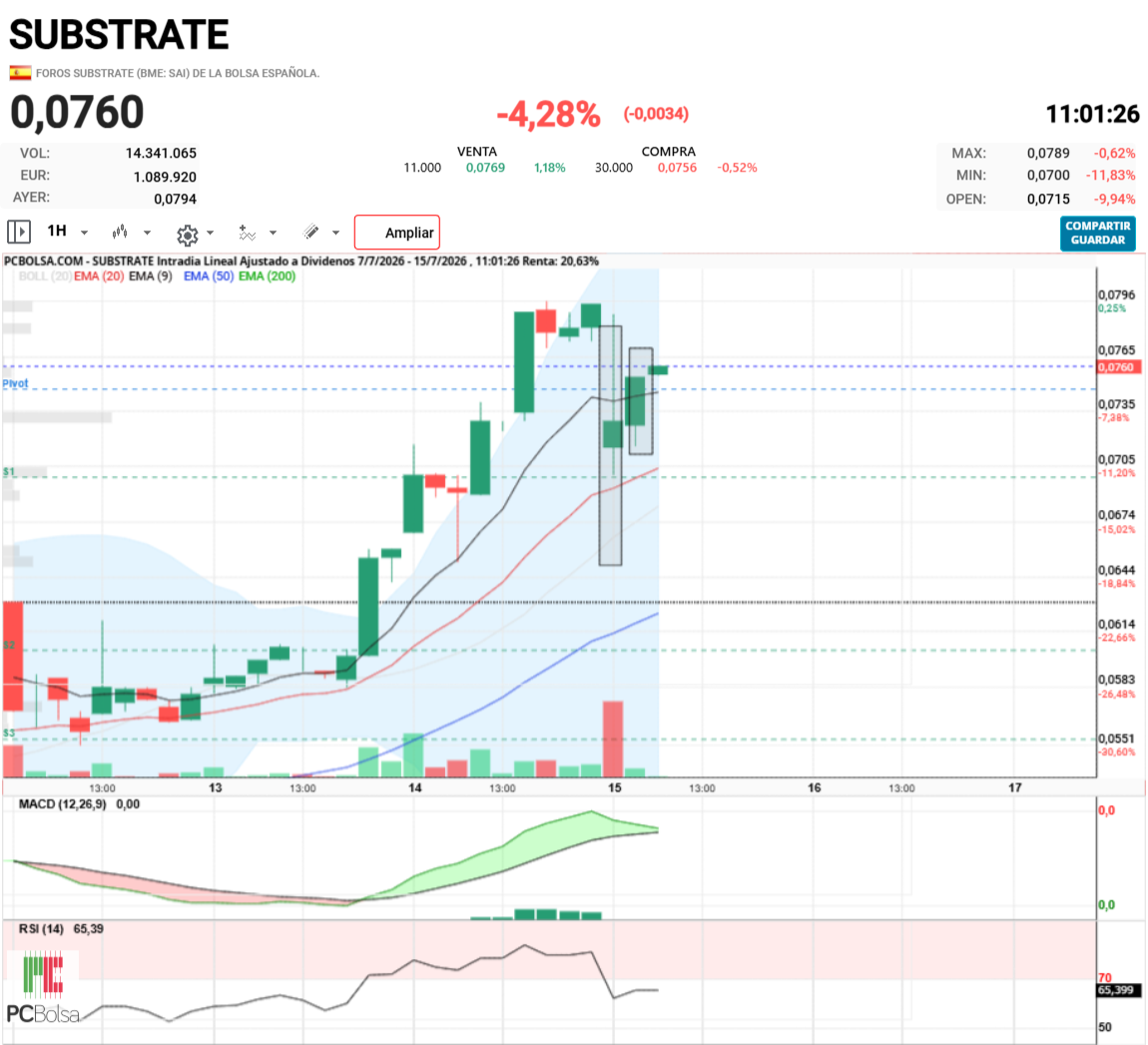1148x1045 pixels.
Task: Click the Spanish flag icon
Action: (x=20, y=73)
